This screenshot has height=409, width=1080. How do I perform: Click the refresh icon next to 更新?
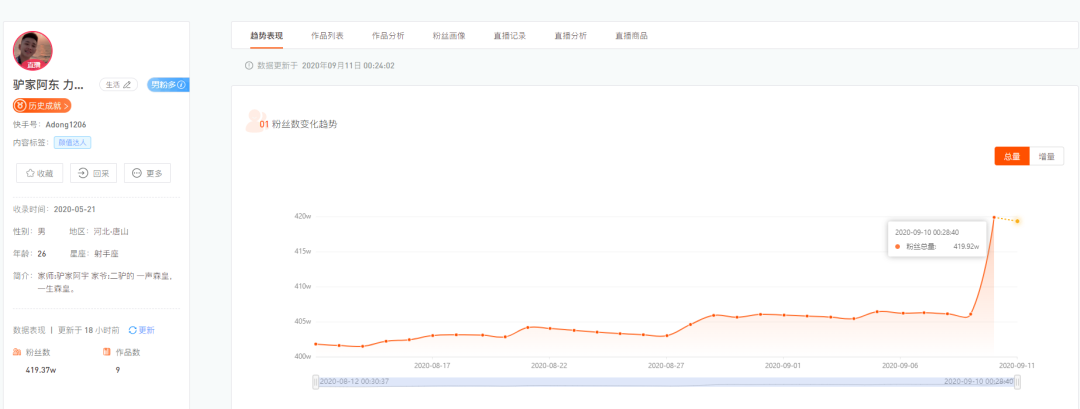[132, 331]
